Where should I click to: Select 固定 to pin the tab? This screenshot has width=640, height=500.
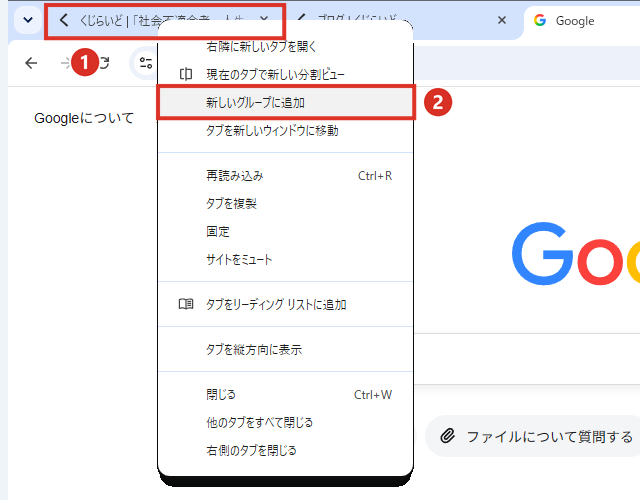tap(285, 231)
